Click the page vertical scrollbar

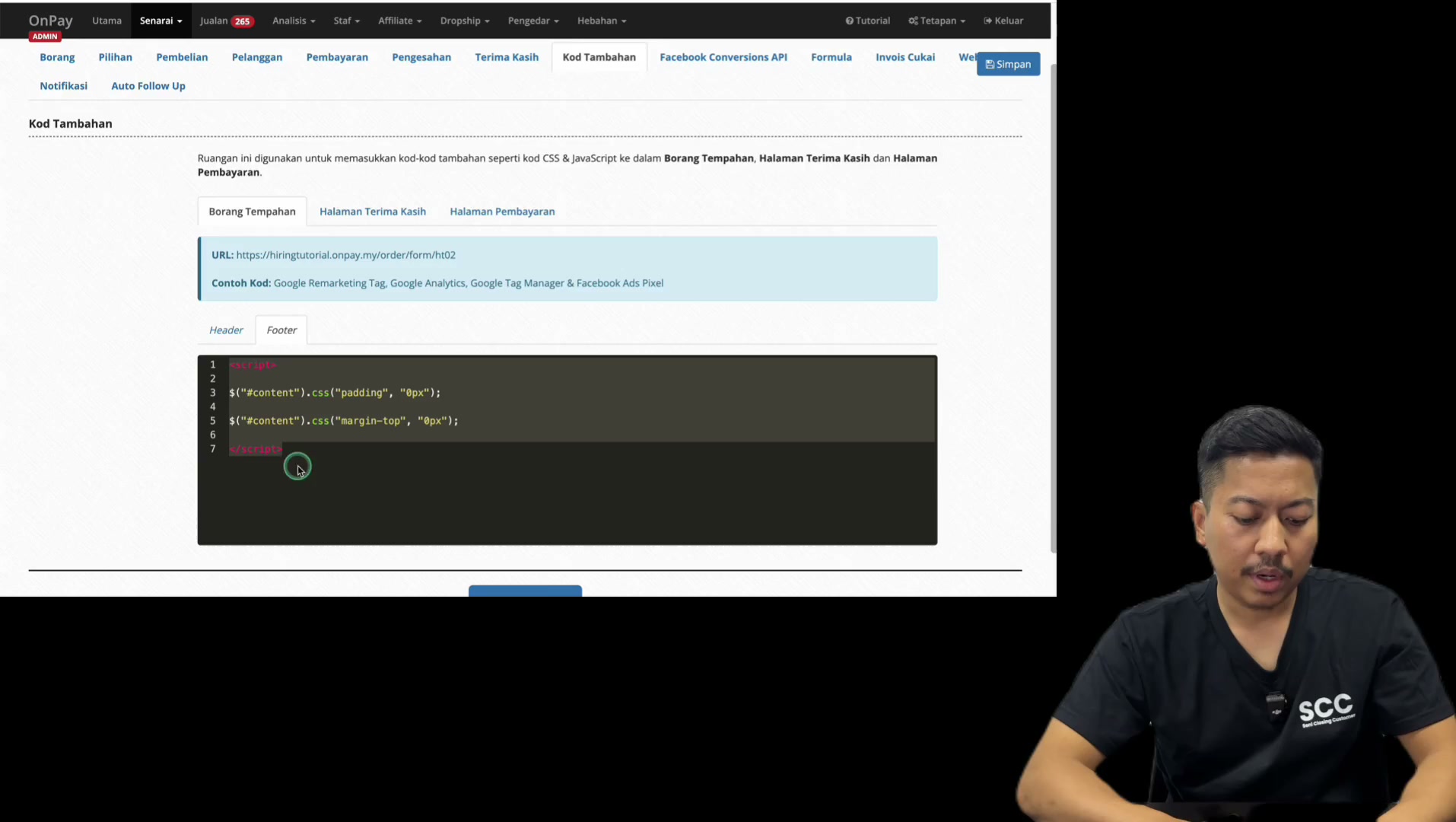(x=1053, y=308)
